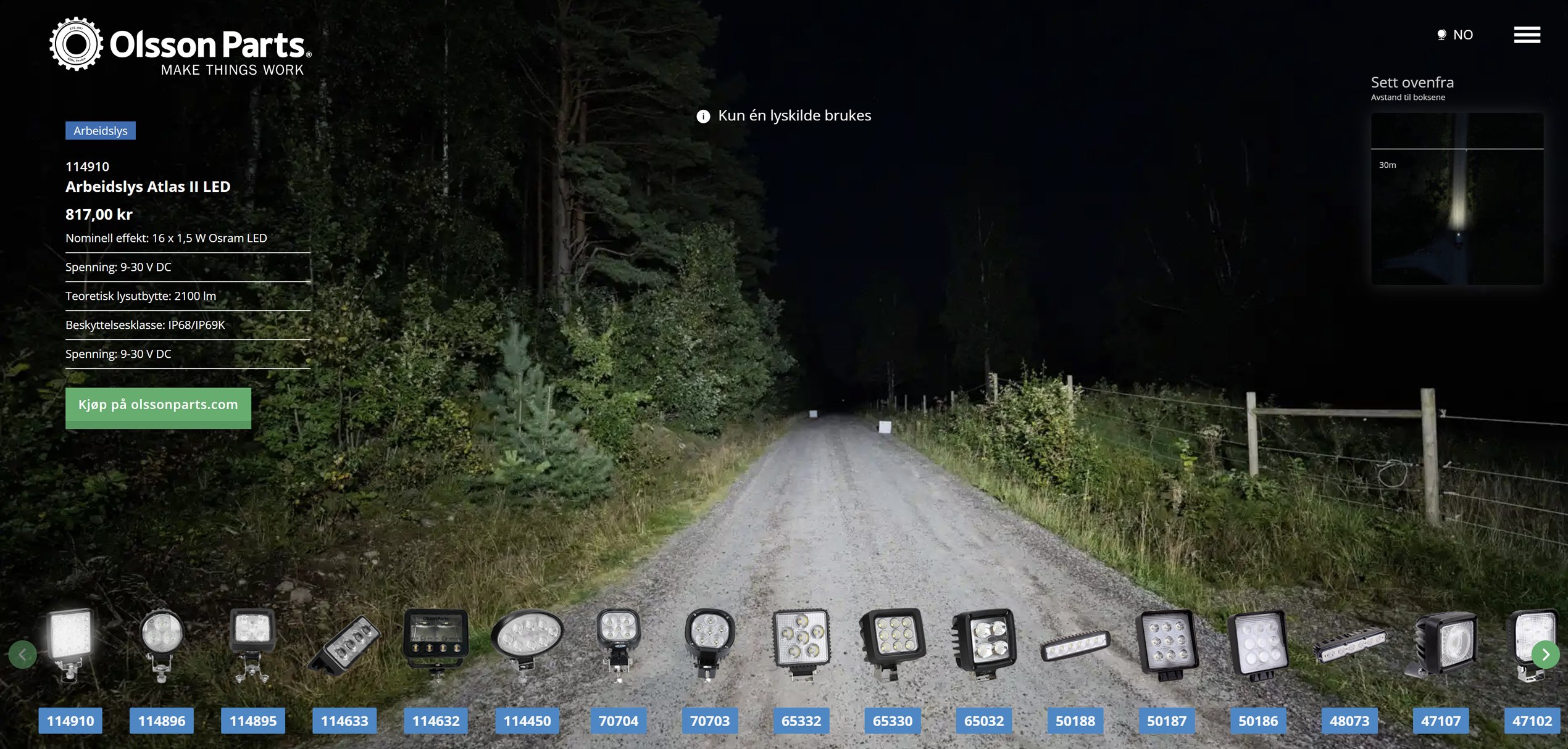The image size is (1568, 749).
Task: Click product number button 114632
Action: 436,721
